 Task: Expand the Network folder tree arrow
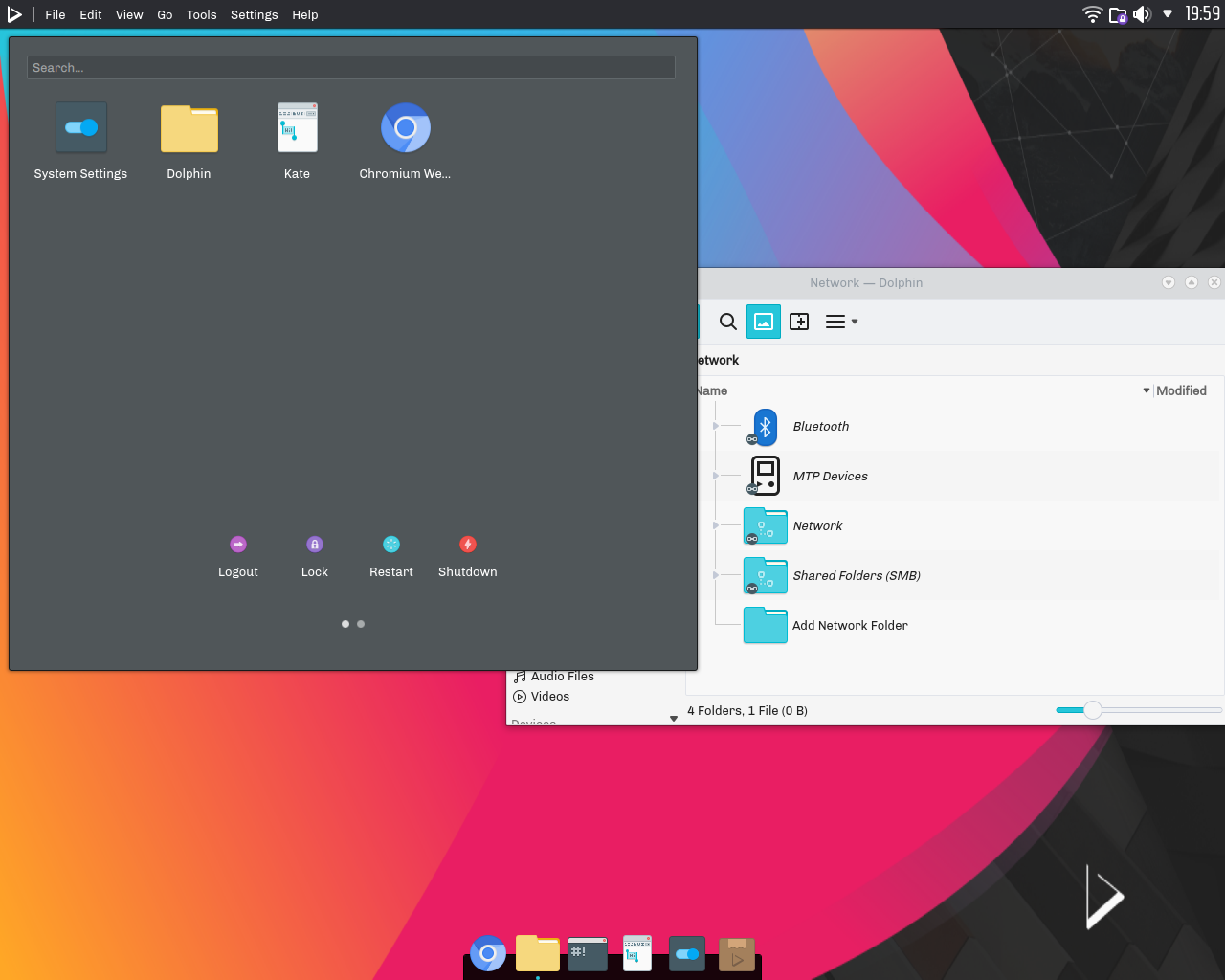point(716,525)
